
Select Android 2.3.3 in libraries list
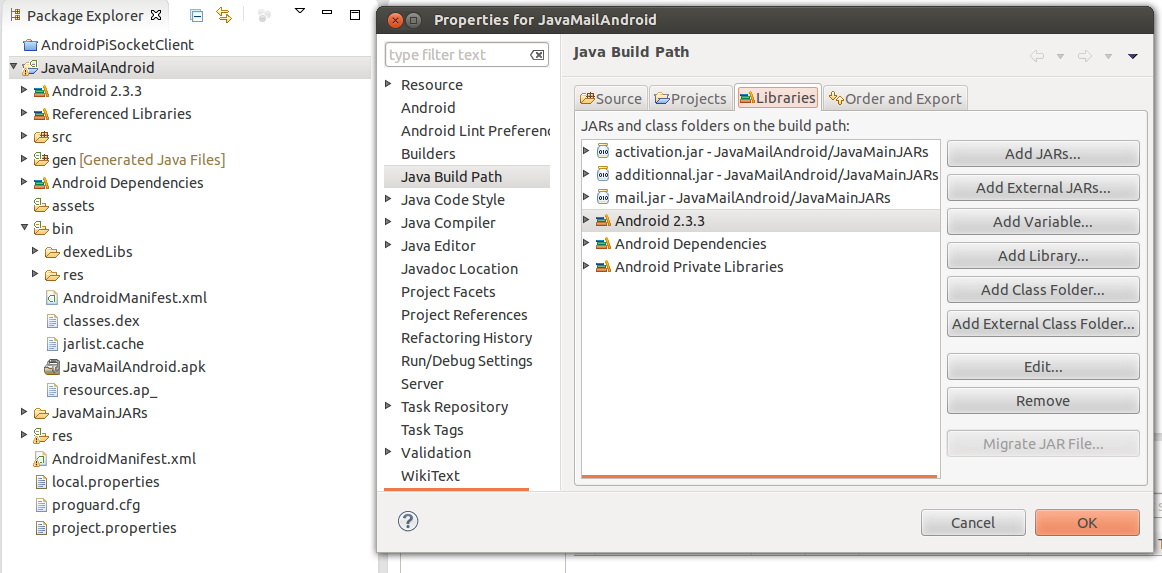760,220
